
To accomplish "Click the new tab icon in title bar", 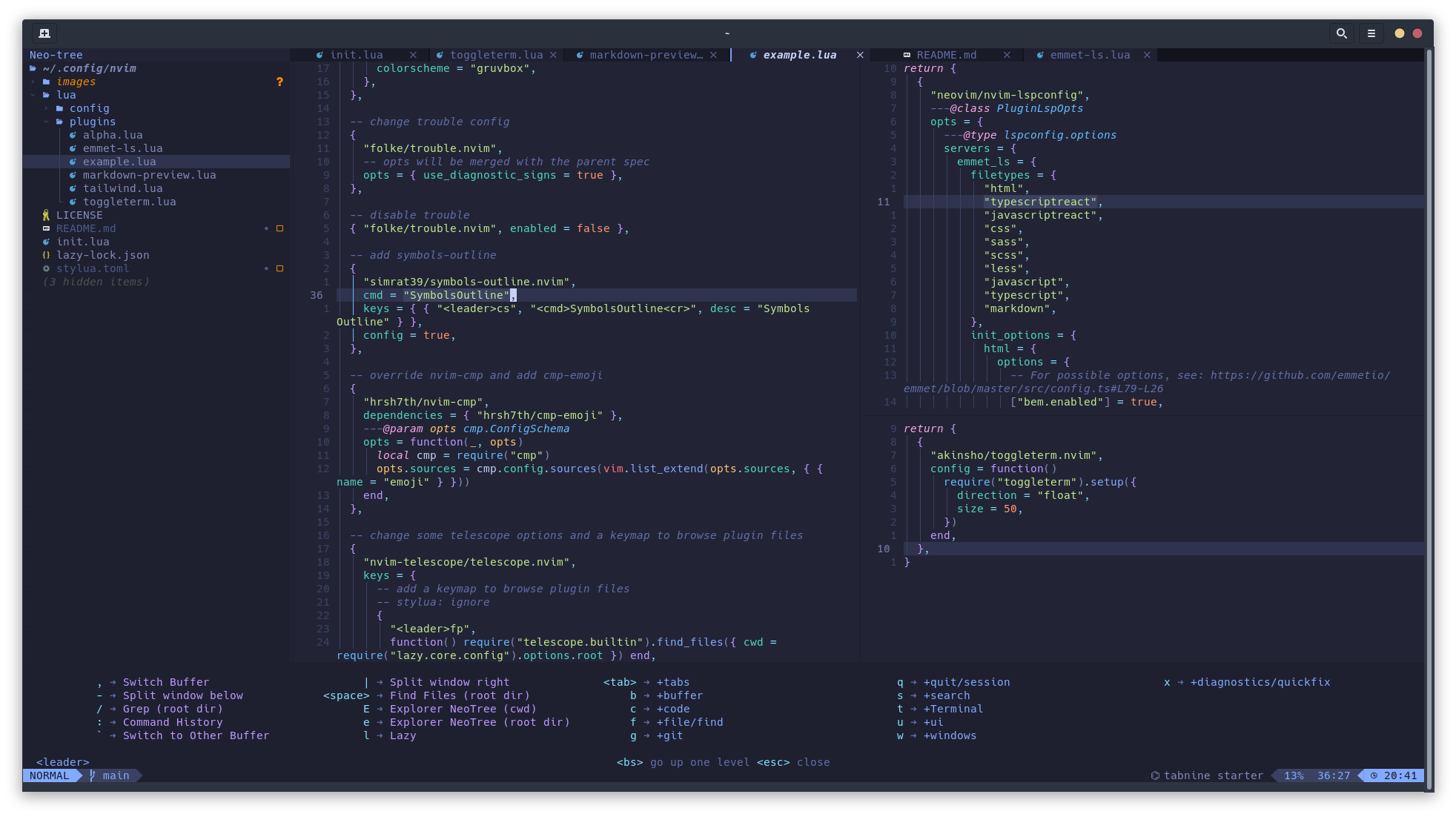I will (x=44, y=33).
